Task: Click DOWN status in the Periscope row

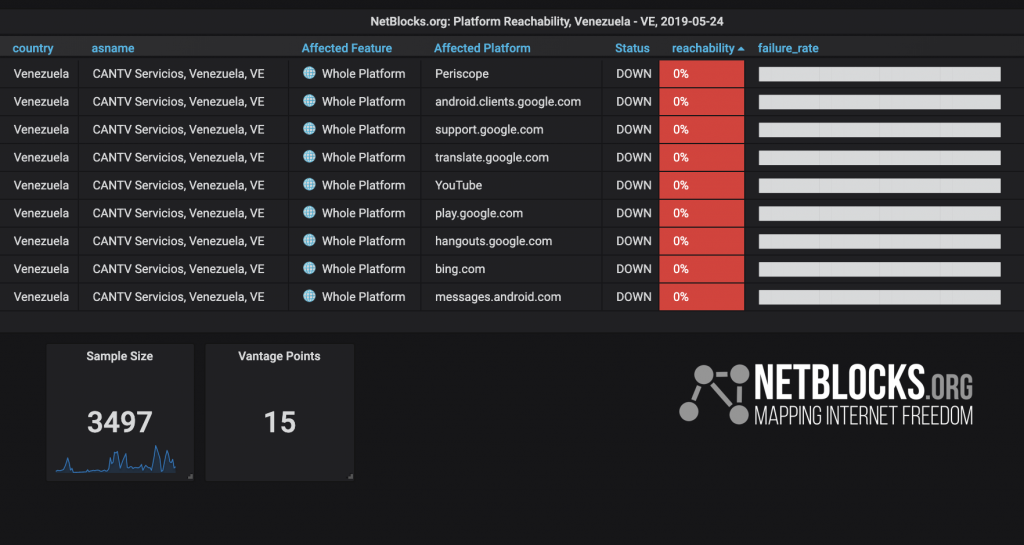Action: click(633, 74)
